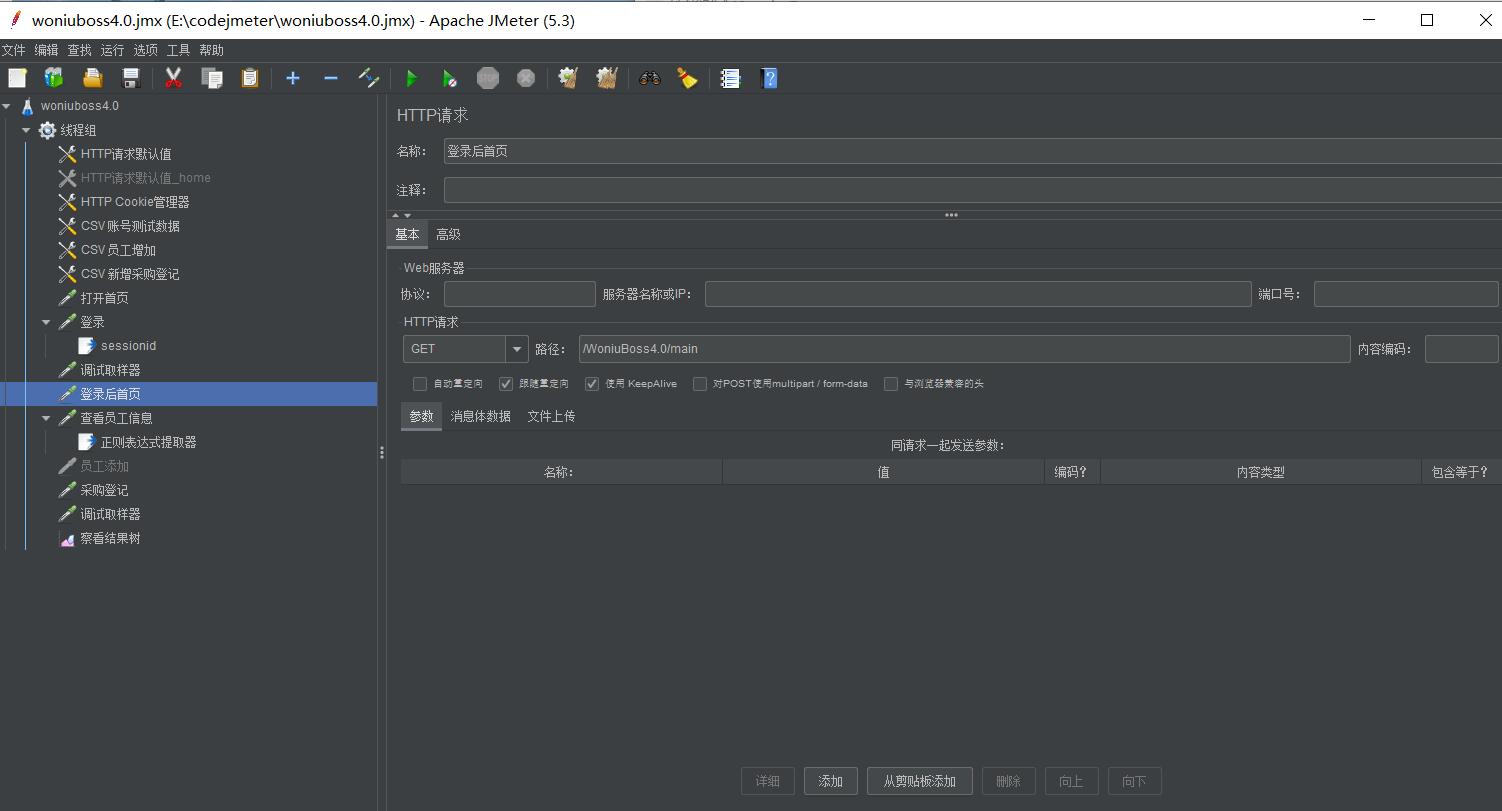Open the 文件 menu
Image resolution: width=1502 pixels, height=811 pixels.
[x=14, y=50]
